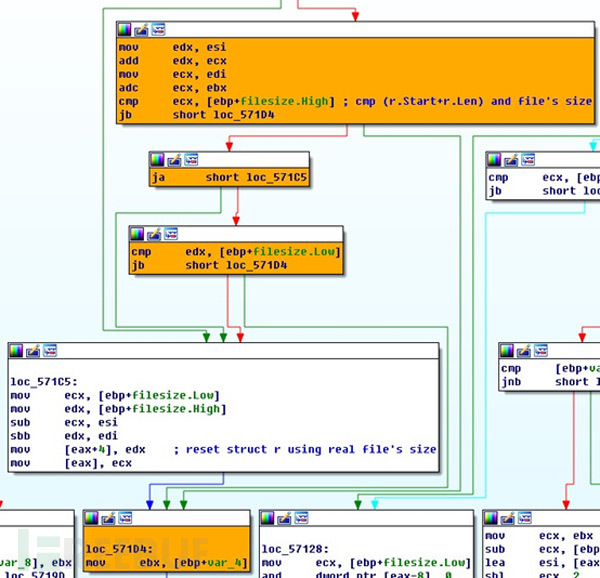The image size is (600, 578).
Task: Click the pencil icon on the 'cmp edx, filesize.Low' block
Action: (154, 234)
